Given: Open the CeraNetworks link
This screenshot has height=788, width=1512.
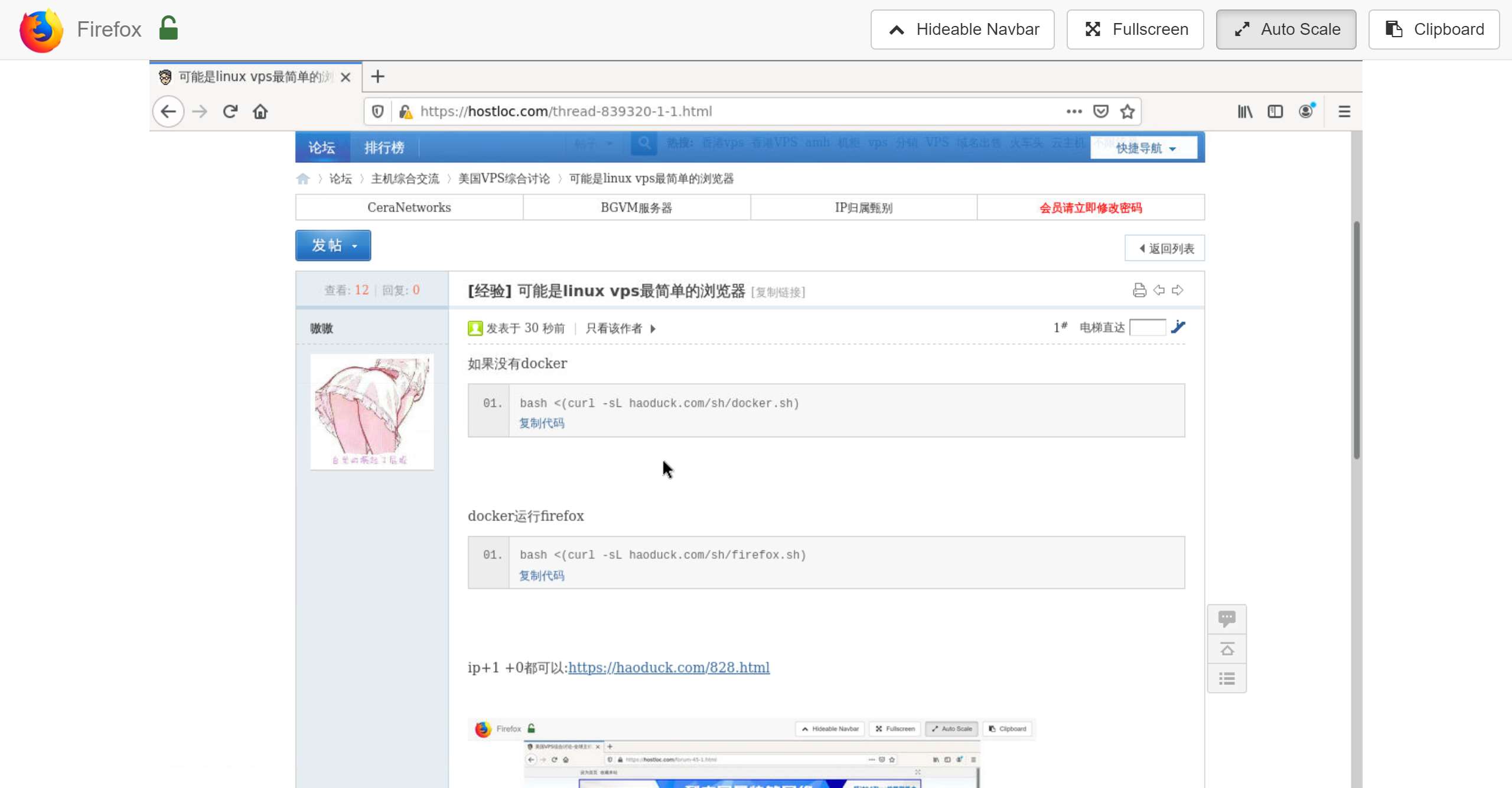Looking at the screenshot, I should coord(409,207).
